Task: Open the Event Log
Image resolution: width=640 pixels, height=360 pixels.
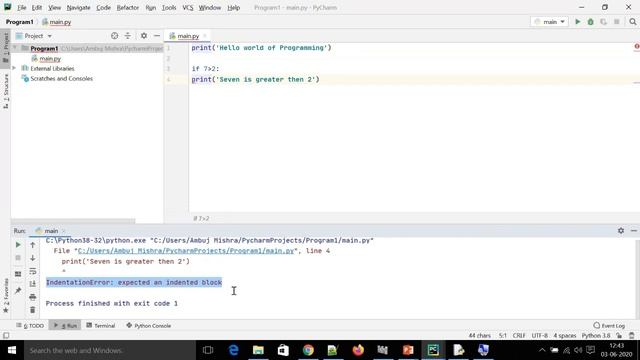Action: [x=609, y=325]
